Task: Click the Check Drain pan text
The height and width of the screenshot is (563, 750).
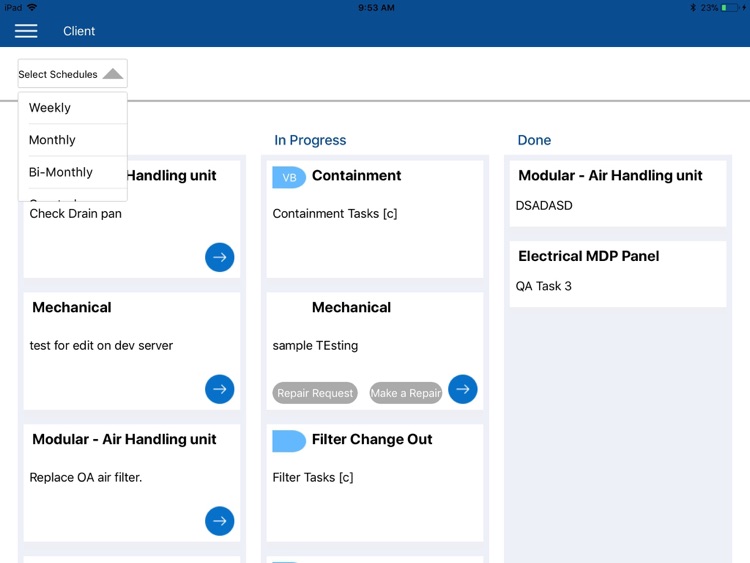Action: pos(76,213)
